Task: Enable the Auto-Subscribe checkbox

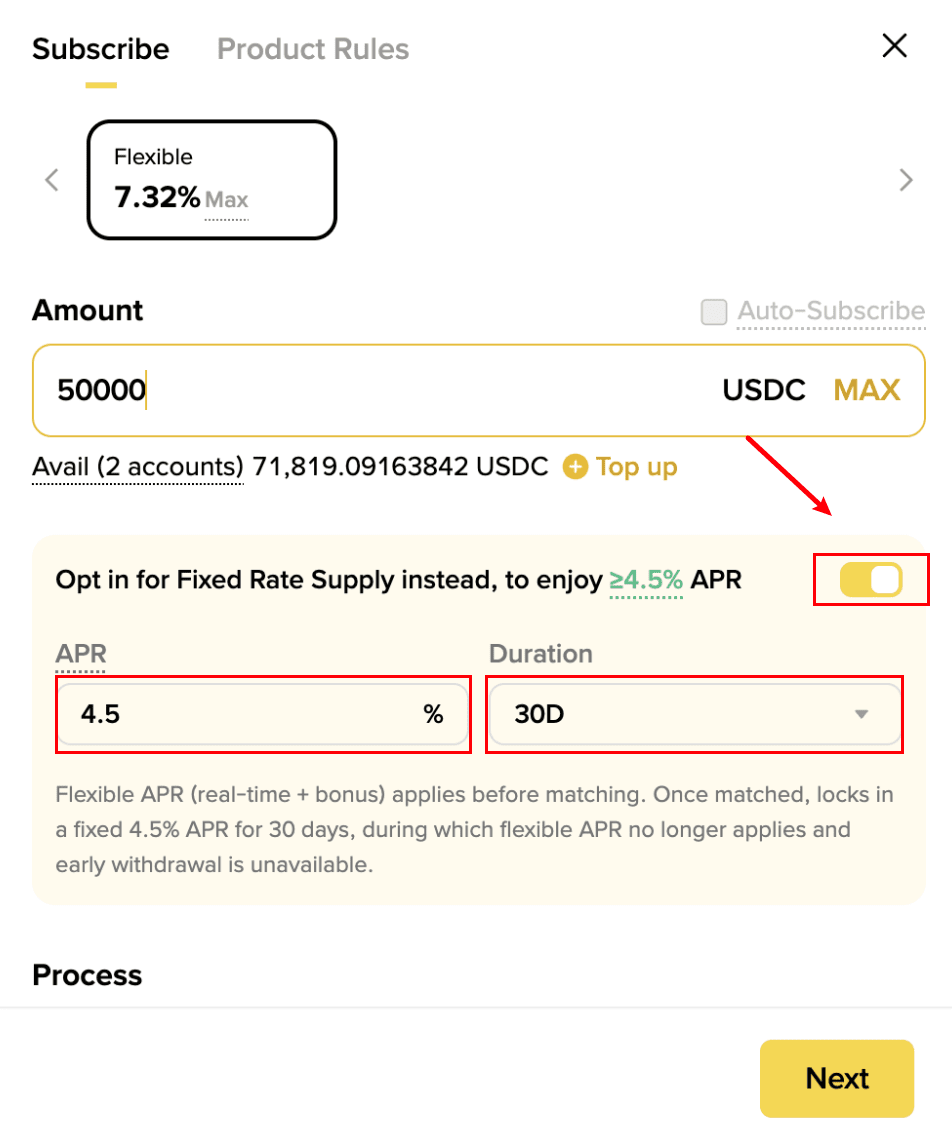Action: [x=714, y=312]
